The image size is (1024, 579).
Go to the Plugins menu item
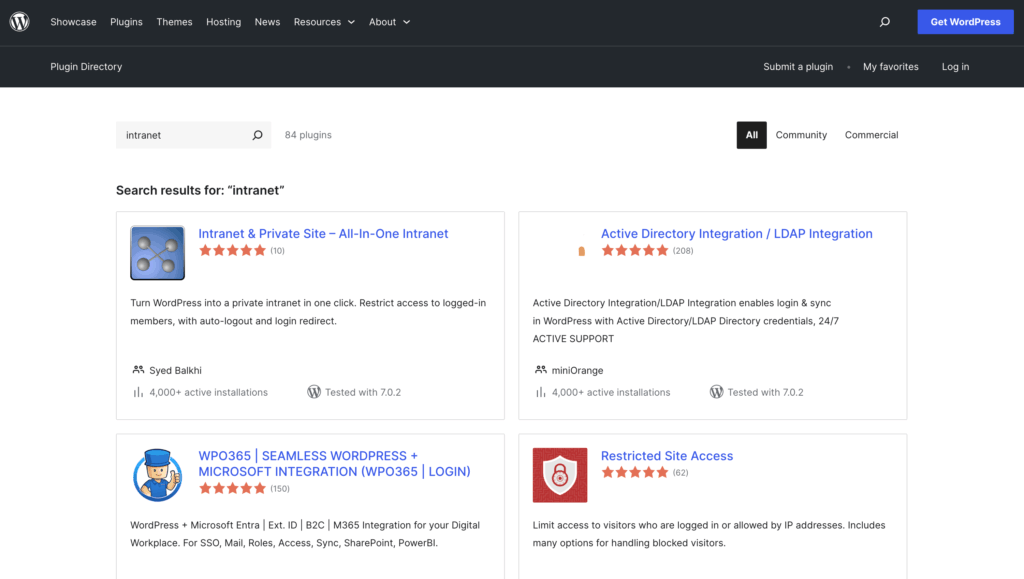click(x=126, y=22)
